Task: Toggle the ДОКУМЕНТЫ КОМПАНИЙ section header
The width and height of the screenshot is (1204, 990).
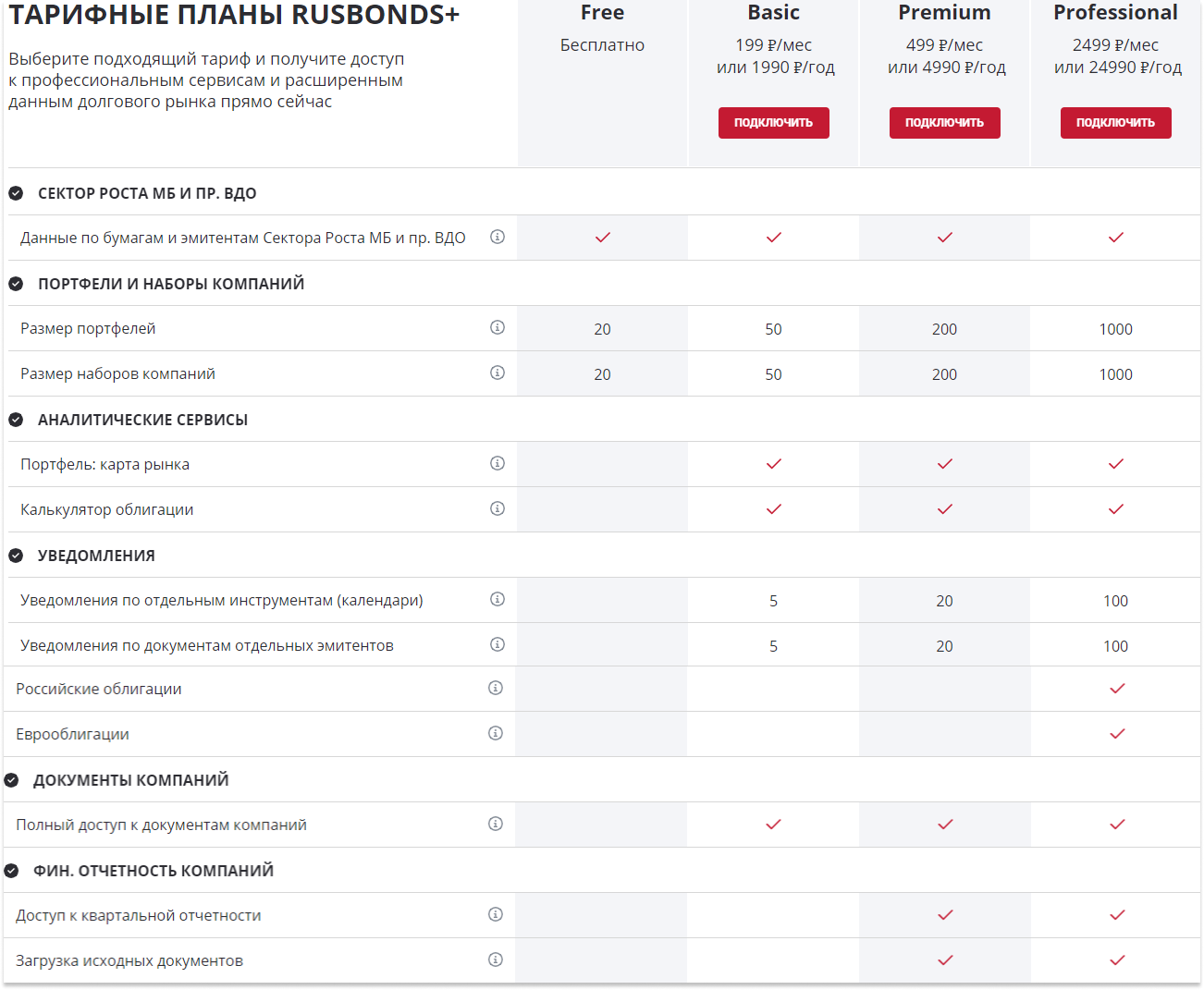Action: [11, 780]
